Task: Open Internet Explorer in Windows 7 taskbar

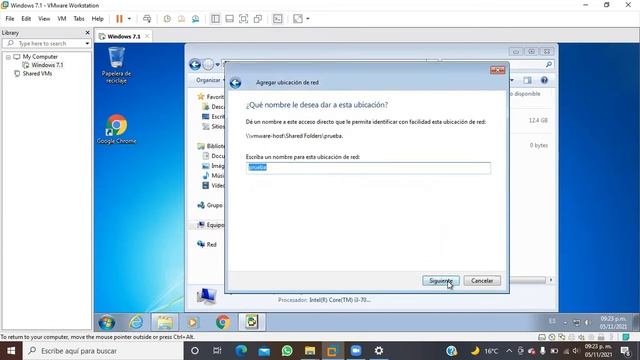Action: [x=136, y=323]
